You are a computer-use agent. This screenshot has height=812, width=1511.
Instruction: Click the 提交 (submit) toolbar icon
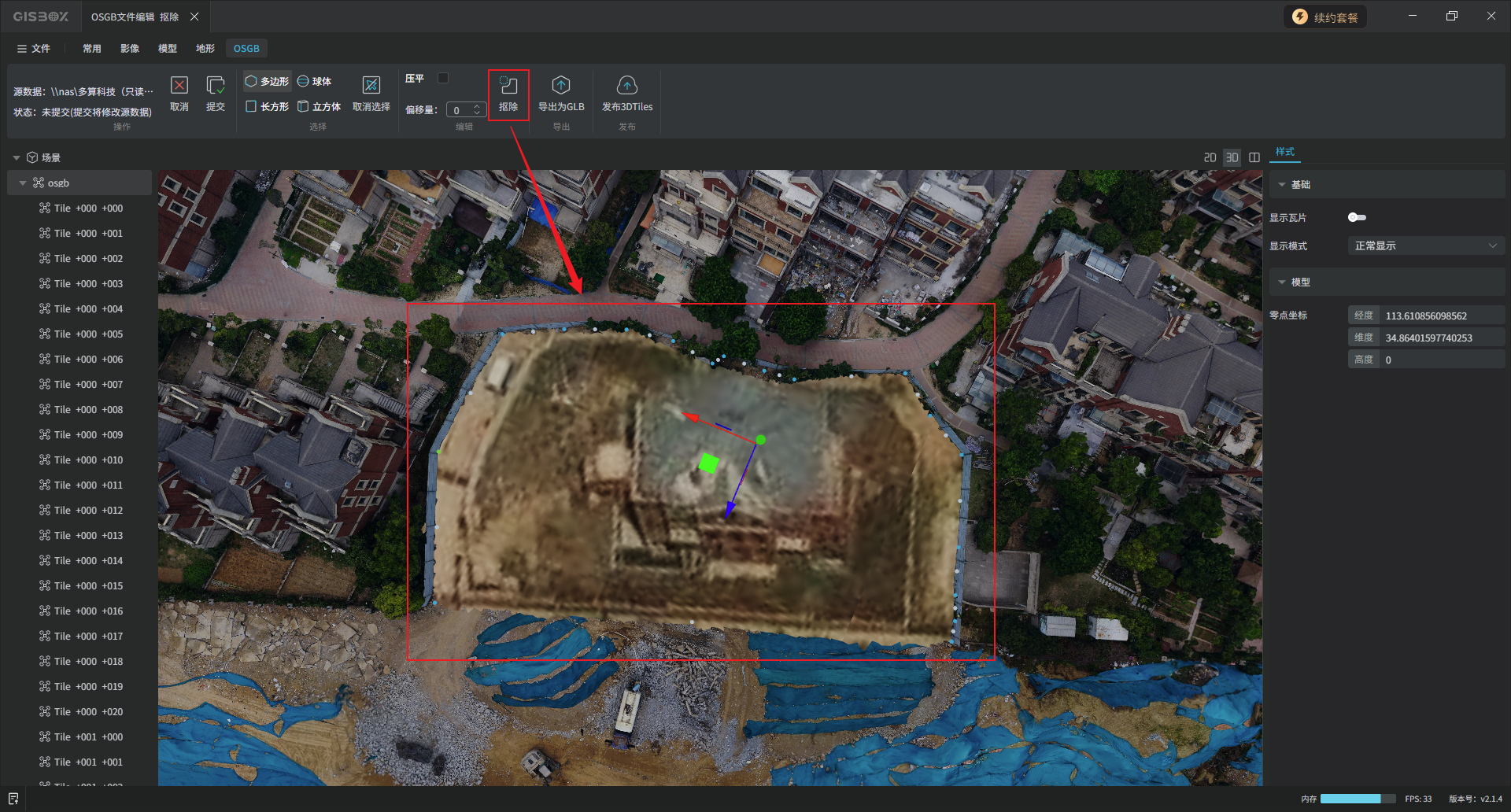[215, 86]
